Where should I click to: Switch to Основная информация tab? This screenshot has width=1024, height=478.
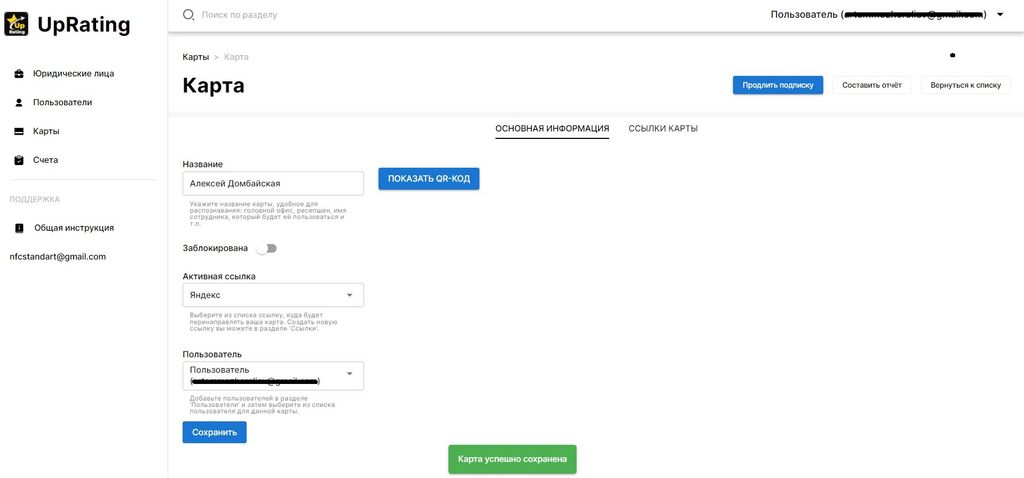click(552, 129)
